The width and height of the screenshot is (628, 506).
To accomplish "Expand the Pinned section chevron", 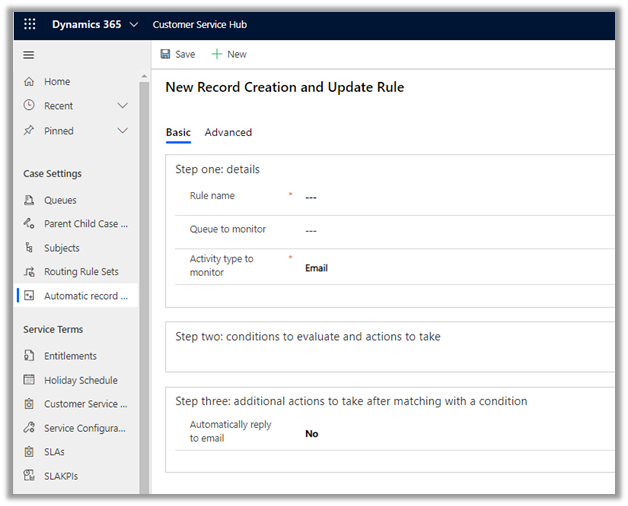I will coord(123,131).
